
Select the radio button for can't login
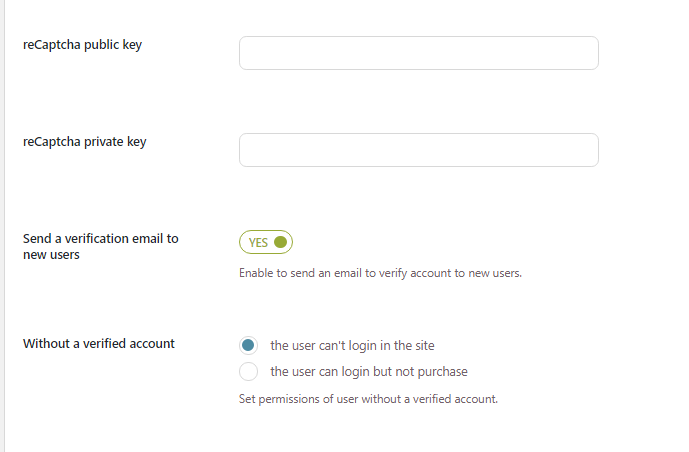point(249,346)
